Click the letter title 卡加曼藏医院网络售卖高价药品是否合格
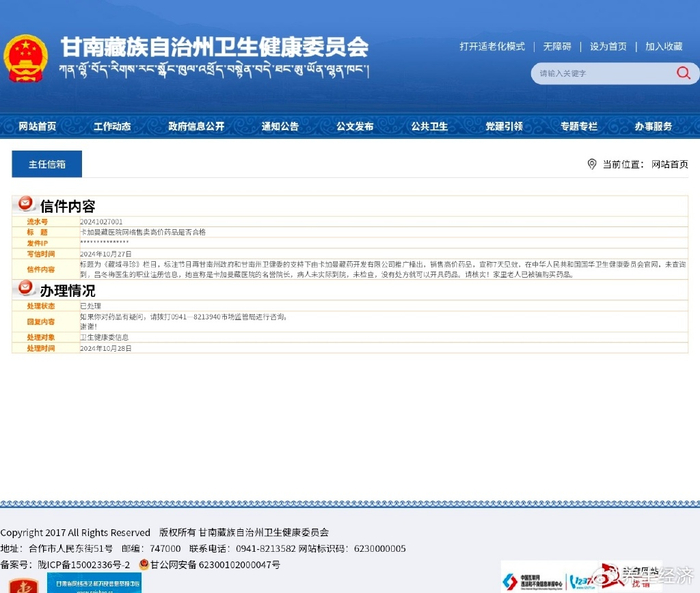This screenshot has height=593, width=700. click(143, 232)
